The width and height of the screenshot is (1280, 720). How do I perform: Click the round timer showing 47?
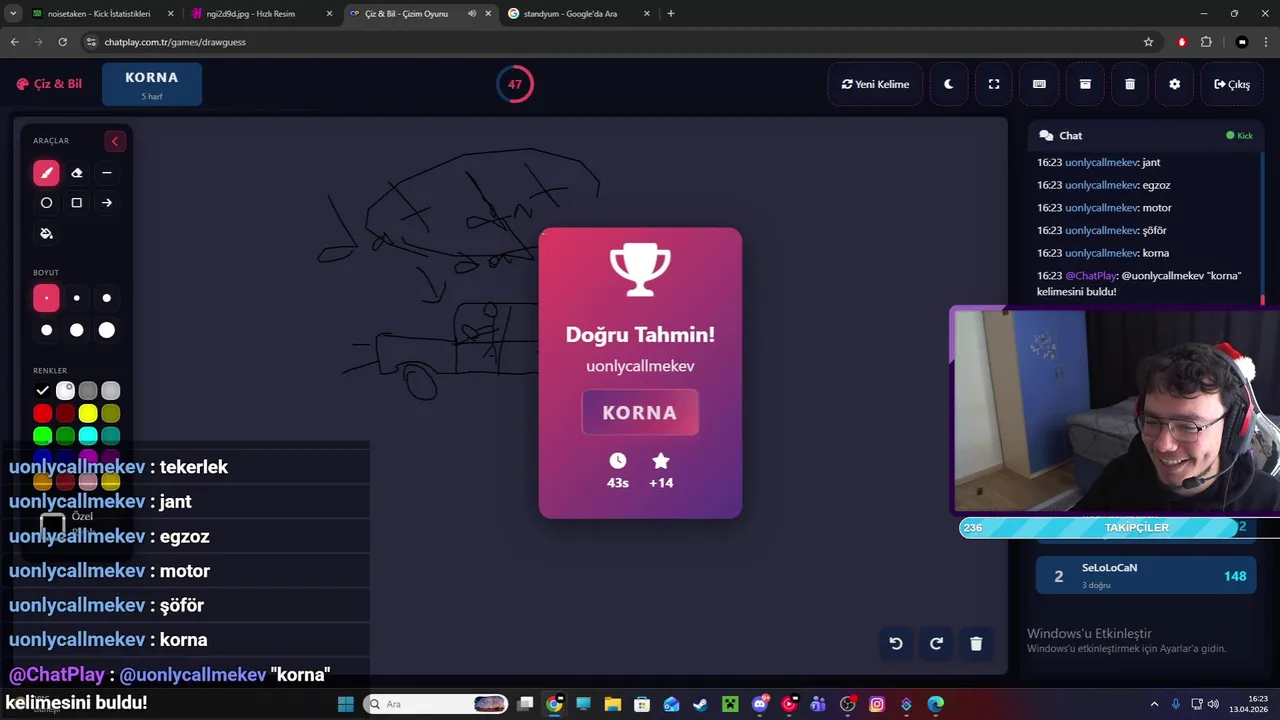coord(514,84)
